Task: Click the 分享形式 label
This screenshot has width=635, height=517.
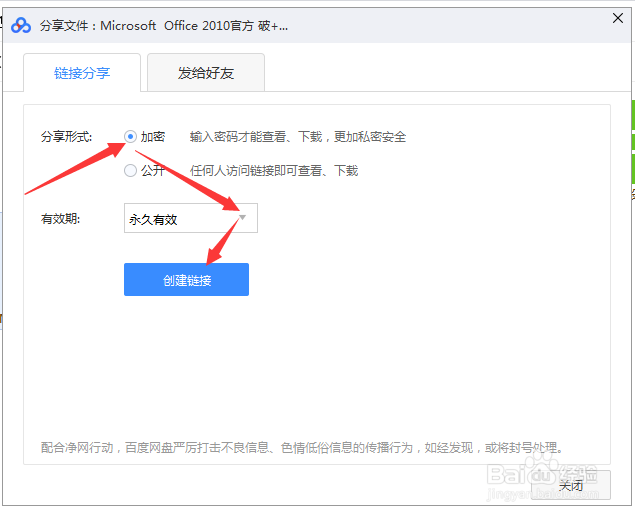Action: click(x=66, y=137)
